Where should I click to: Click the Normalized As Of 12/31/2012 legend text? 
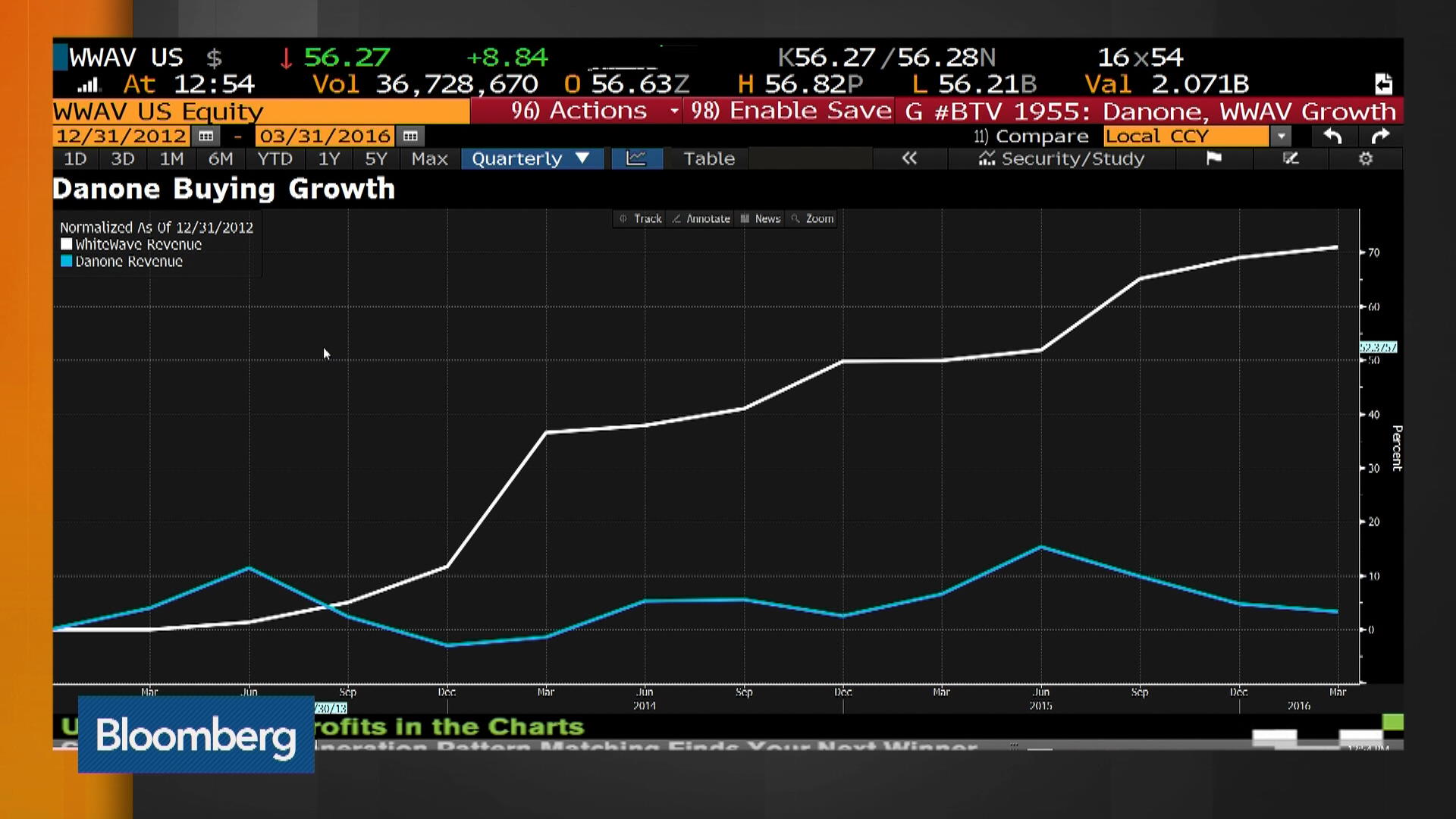156,227
